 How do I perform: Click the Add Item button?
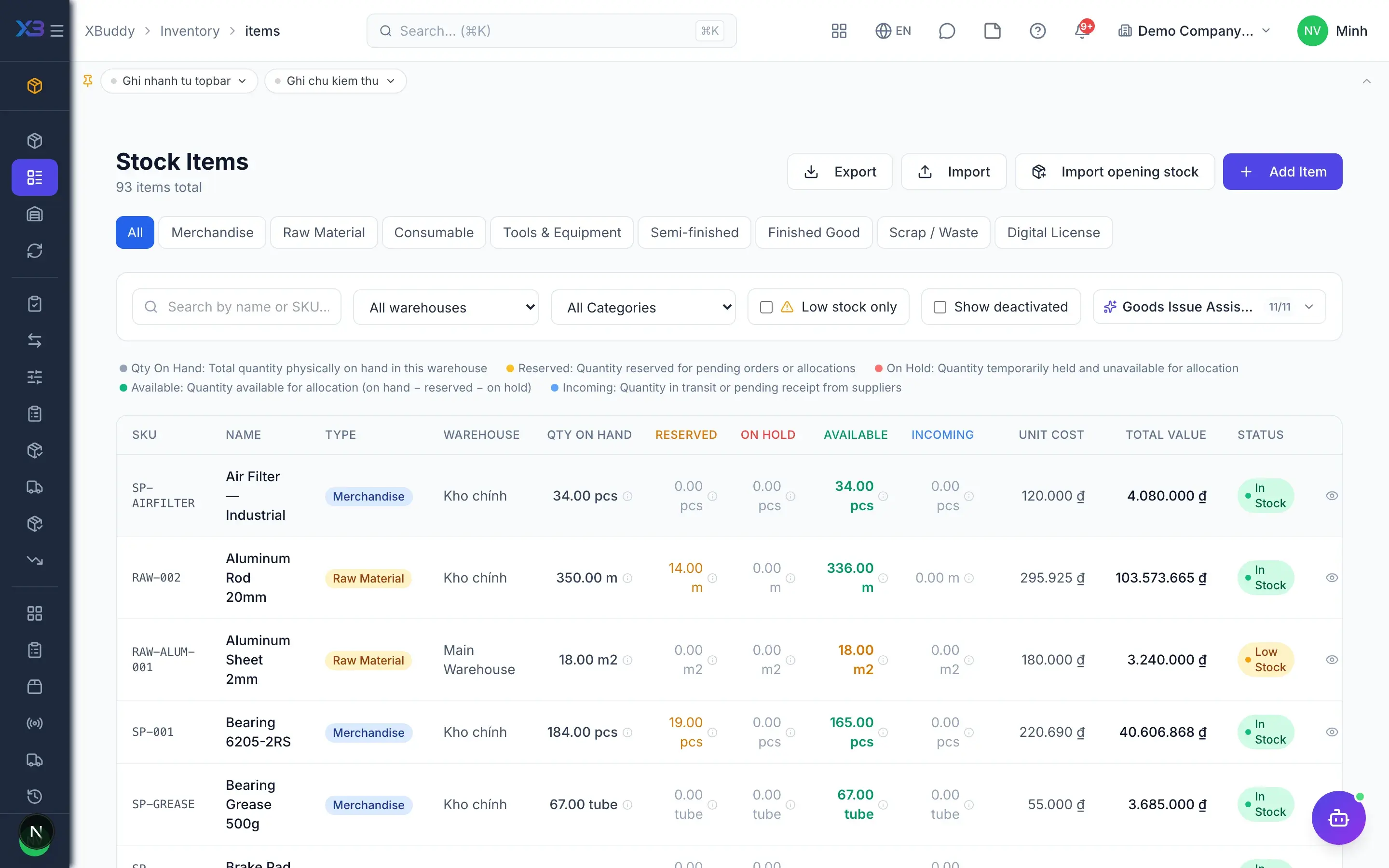point(1282,172)
